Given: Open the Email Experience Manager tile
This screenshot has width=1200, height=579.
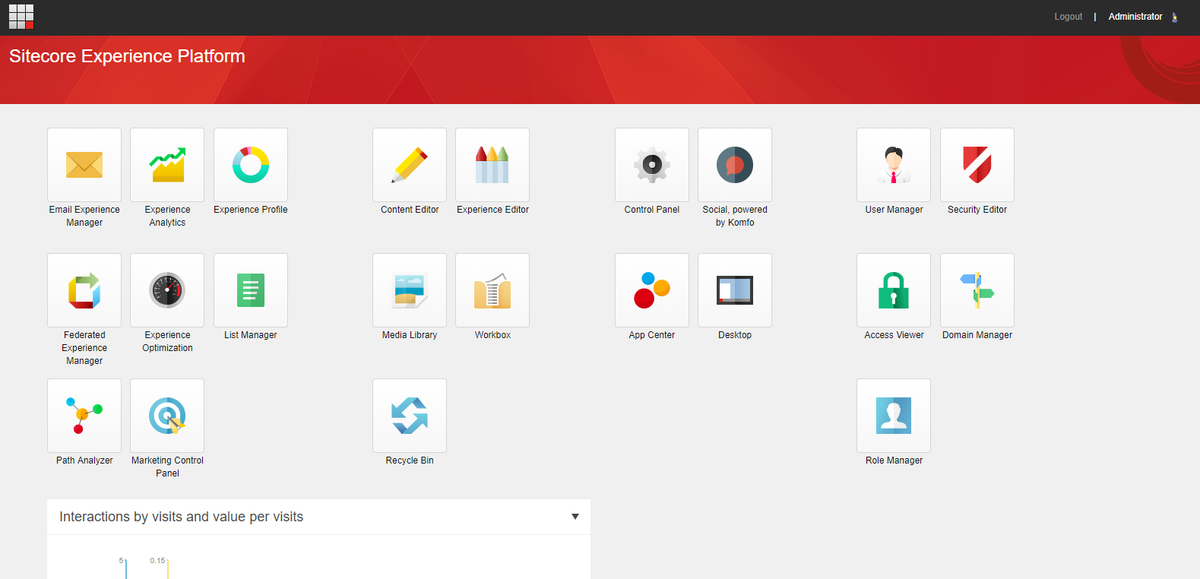Looking at the screenshot, I should click(84, 164).
